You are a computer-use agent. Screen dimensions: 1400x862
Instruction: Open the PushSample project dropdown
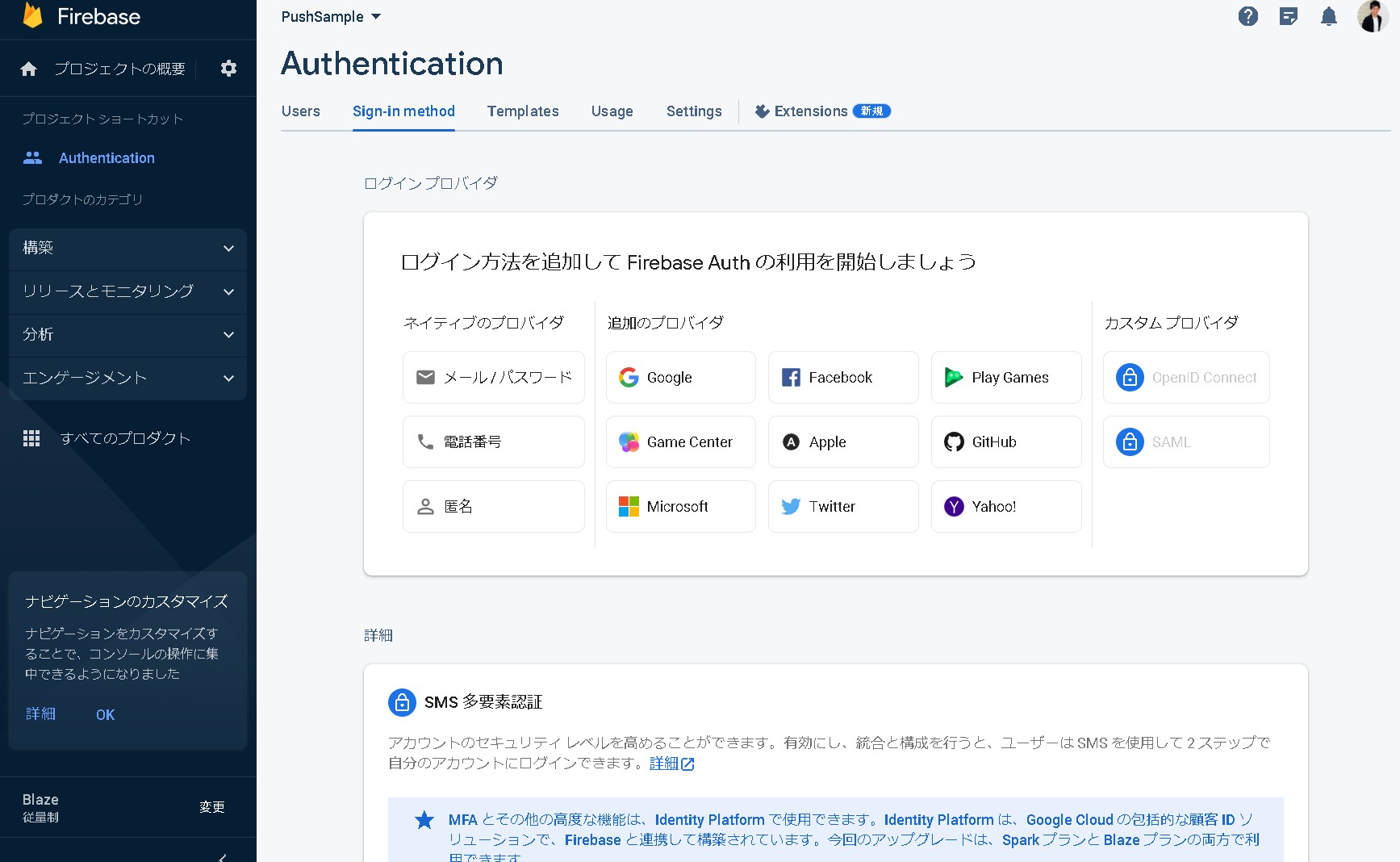click(x=331, y=16)
